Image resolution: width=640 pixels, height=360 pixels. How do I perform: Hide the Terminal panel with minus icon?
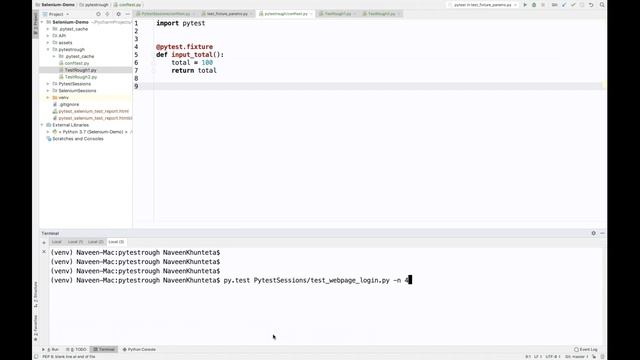pos(602,233)
